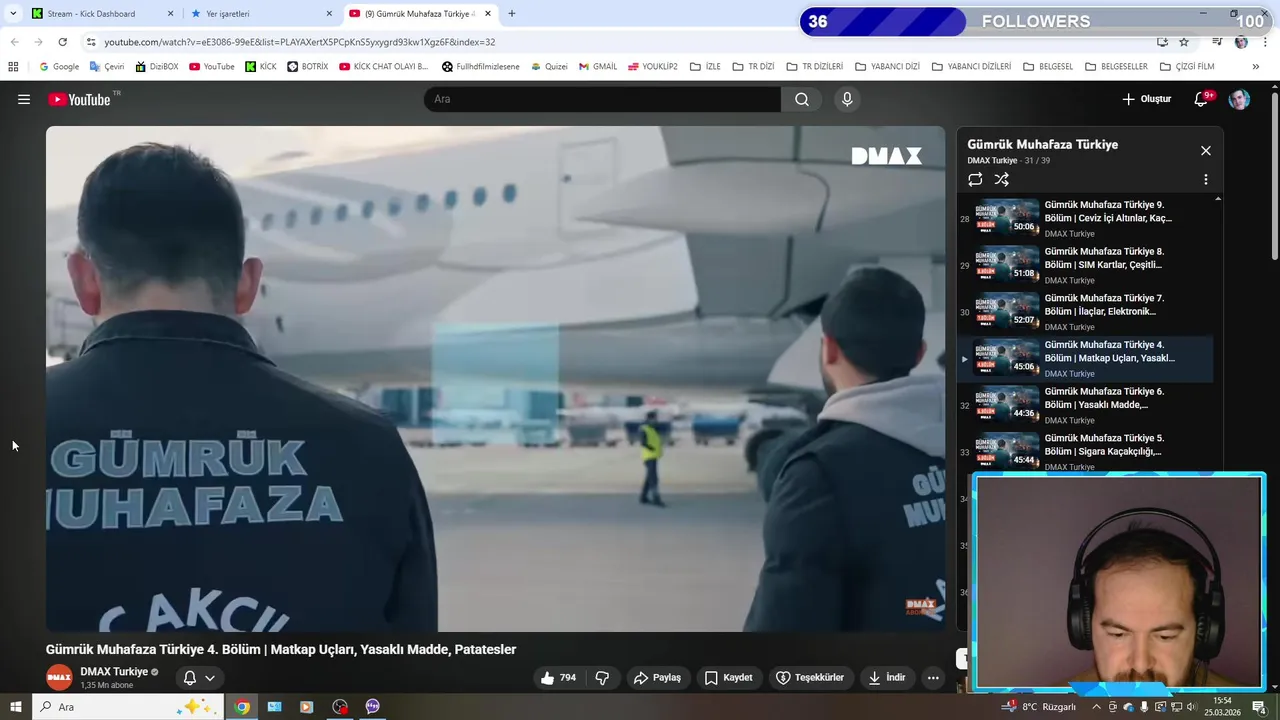Open Chrome from the Windows taskbar
1280x720 pixels.
[x=242, y=707]
